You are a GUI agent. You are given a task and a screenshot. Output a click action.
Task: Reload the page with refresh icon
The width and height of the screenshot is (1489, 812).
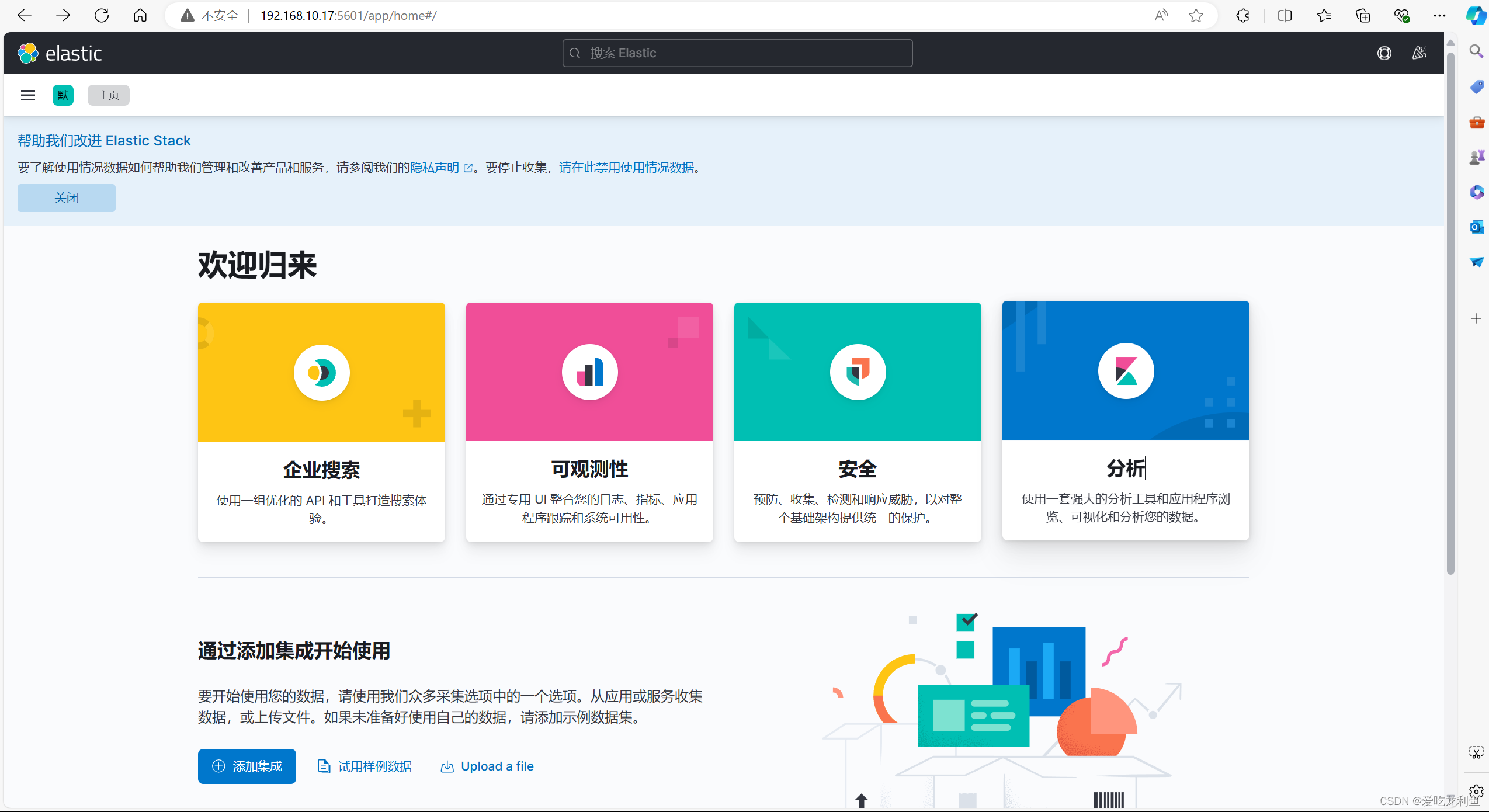click(x=102, y=15)
